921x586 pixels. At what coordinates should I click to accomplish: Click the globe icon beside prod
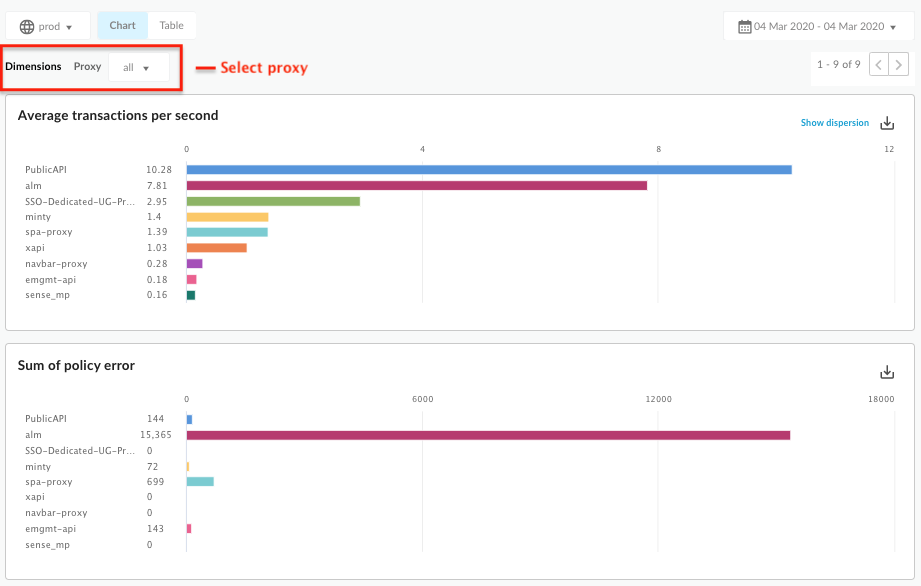tap(26, 26)
